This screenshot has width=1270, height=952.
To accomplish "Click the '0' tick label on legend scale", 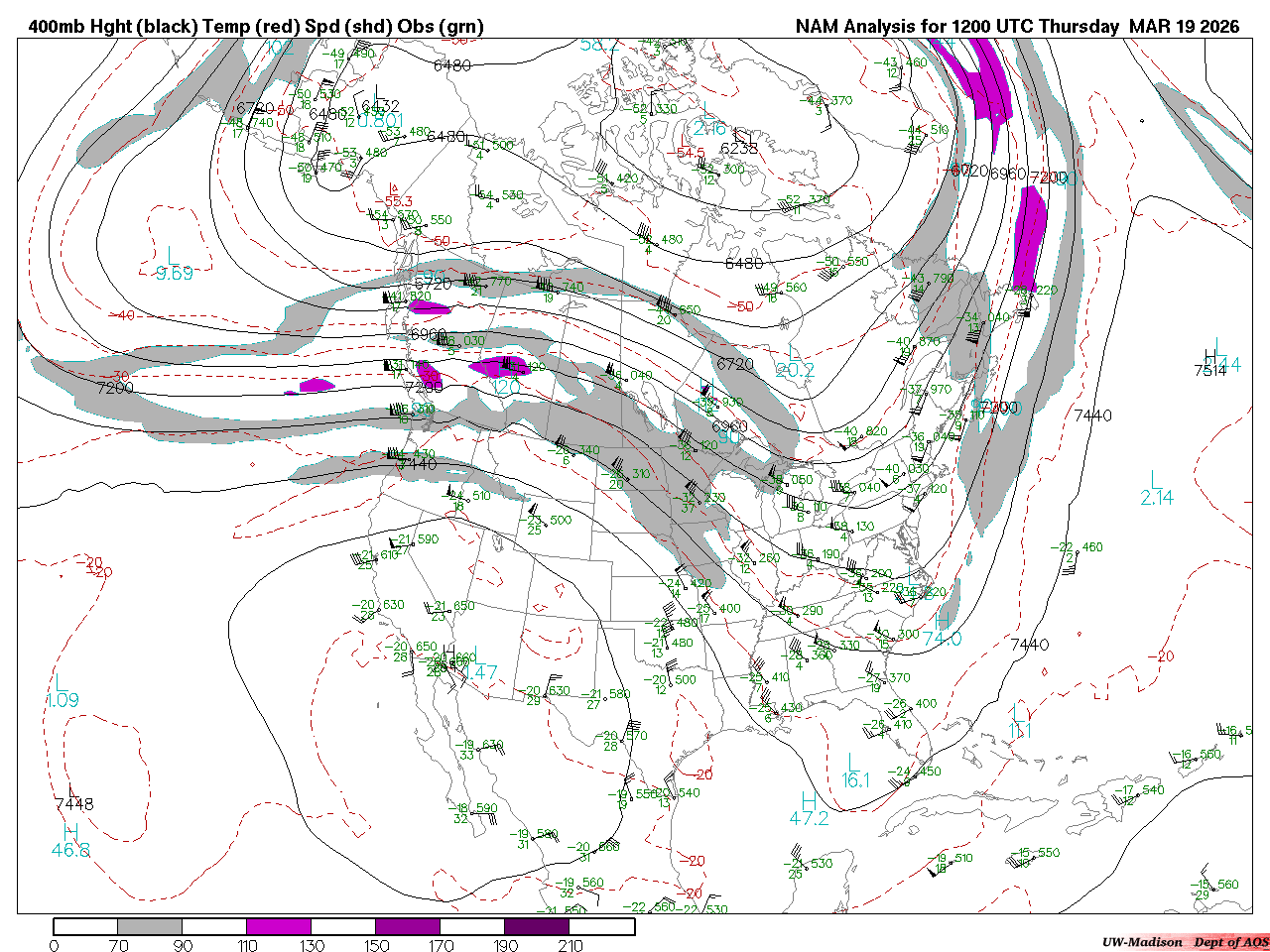I will 54,945.
